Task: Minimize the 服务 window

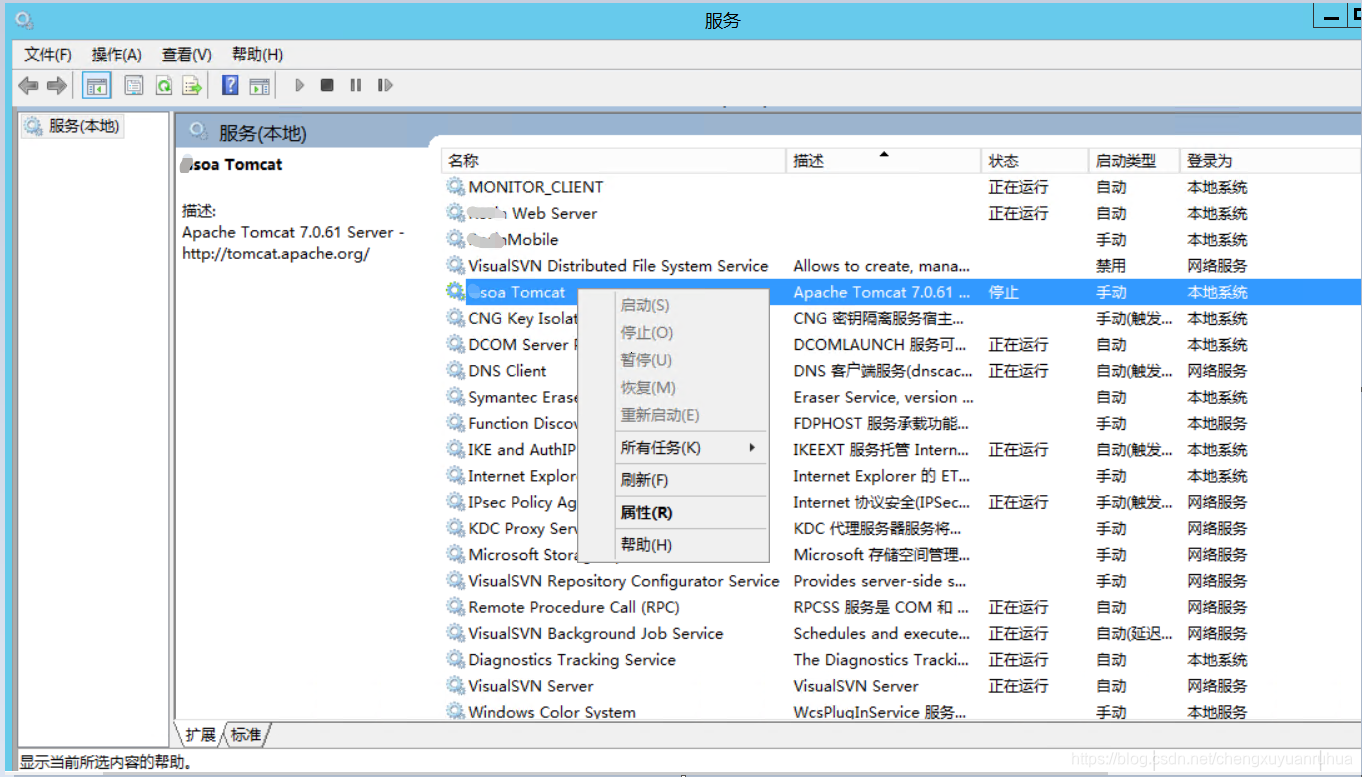Action: pyautogui.click(x=1329, y=17)
